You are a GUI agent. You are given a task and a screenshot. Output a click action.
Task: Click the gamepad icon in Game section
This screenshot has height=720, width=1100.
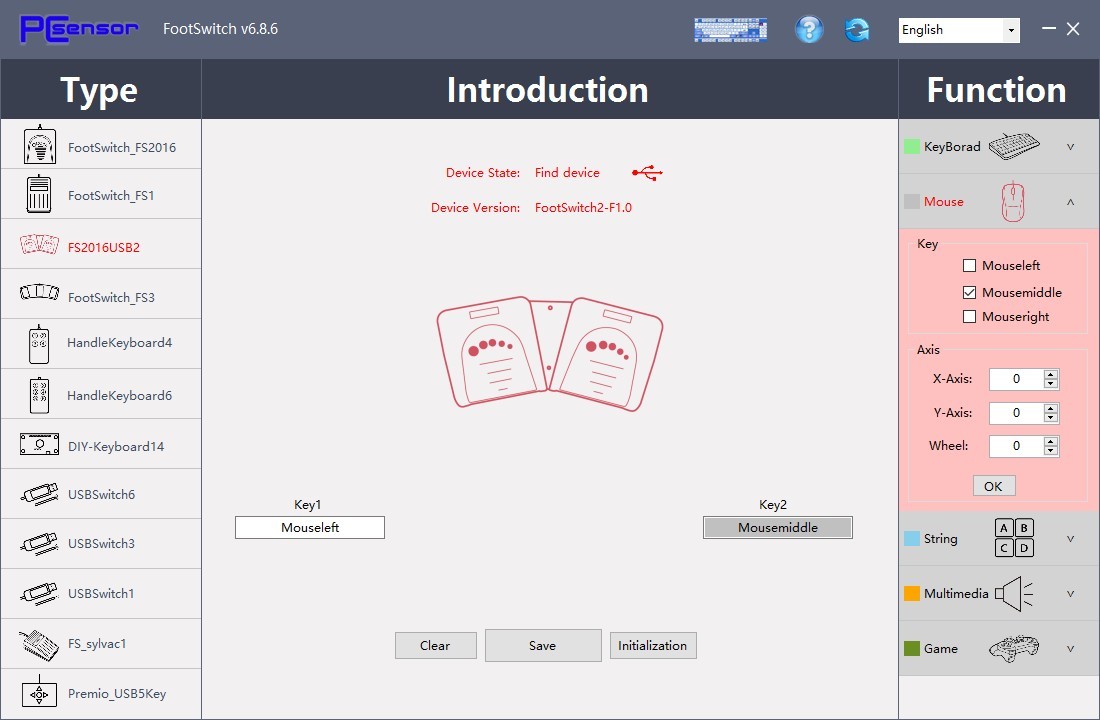pos(1014,648)
